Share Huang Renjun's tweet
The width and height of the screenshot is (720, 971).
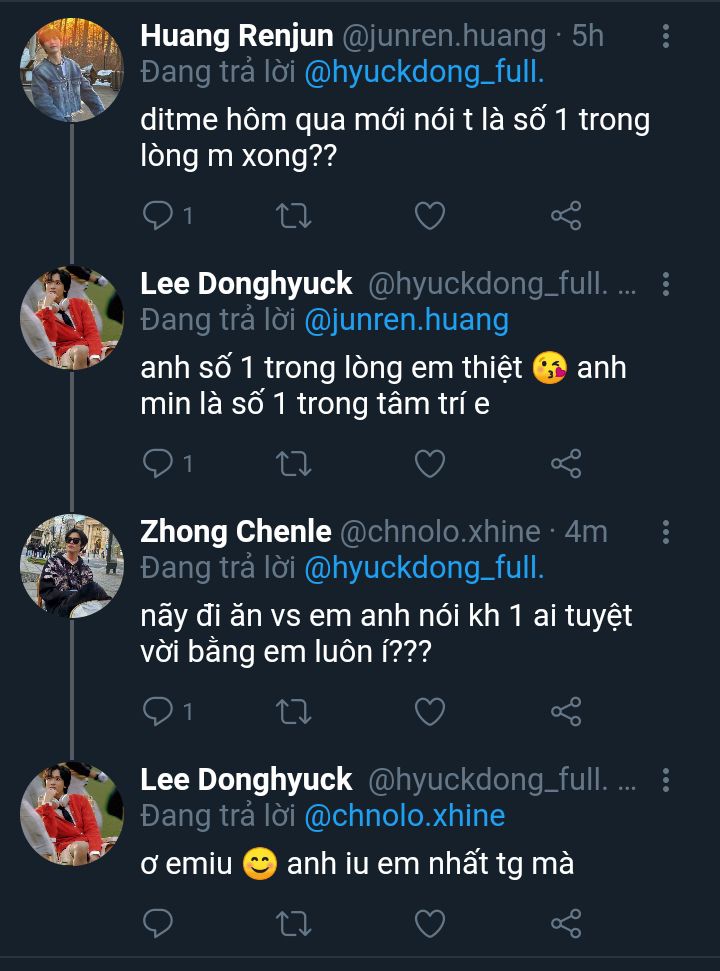(566, 215)
